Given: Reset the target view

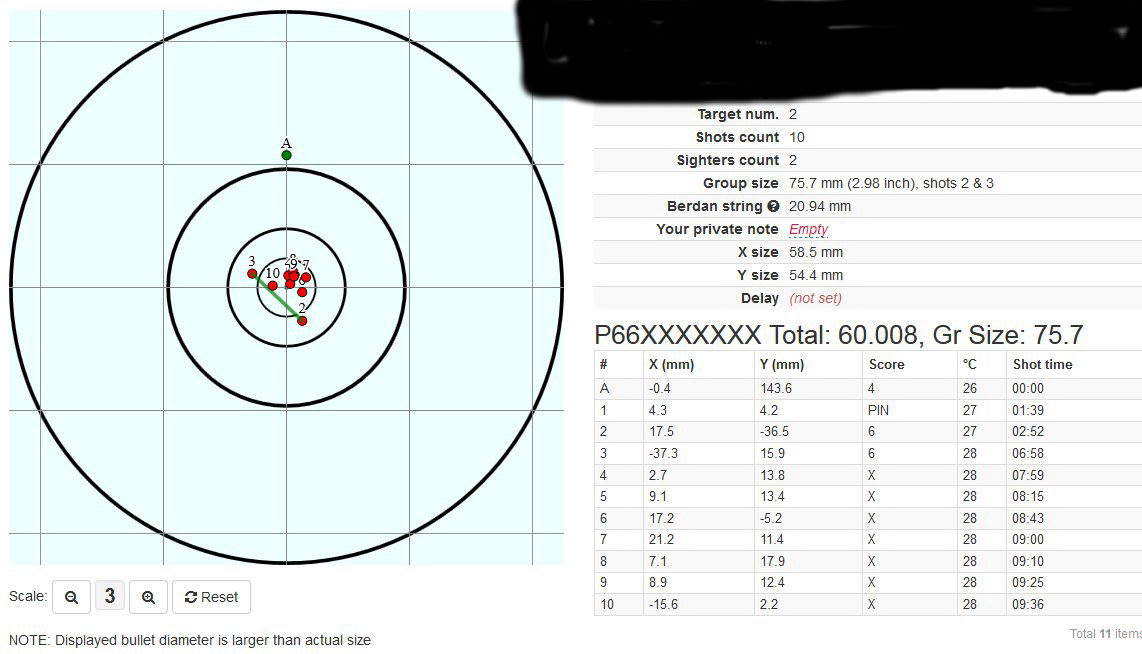Looking at the screenshot, I should point(211,597).
